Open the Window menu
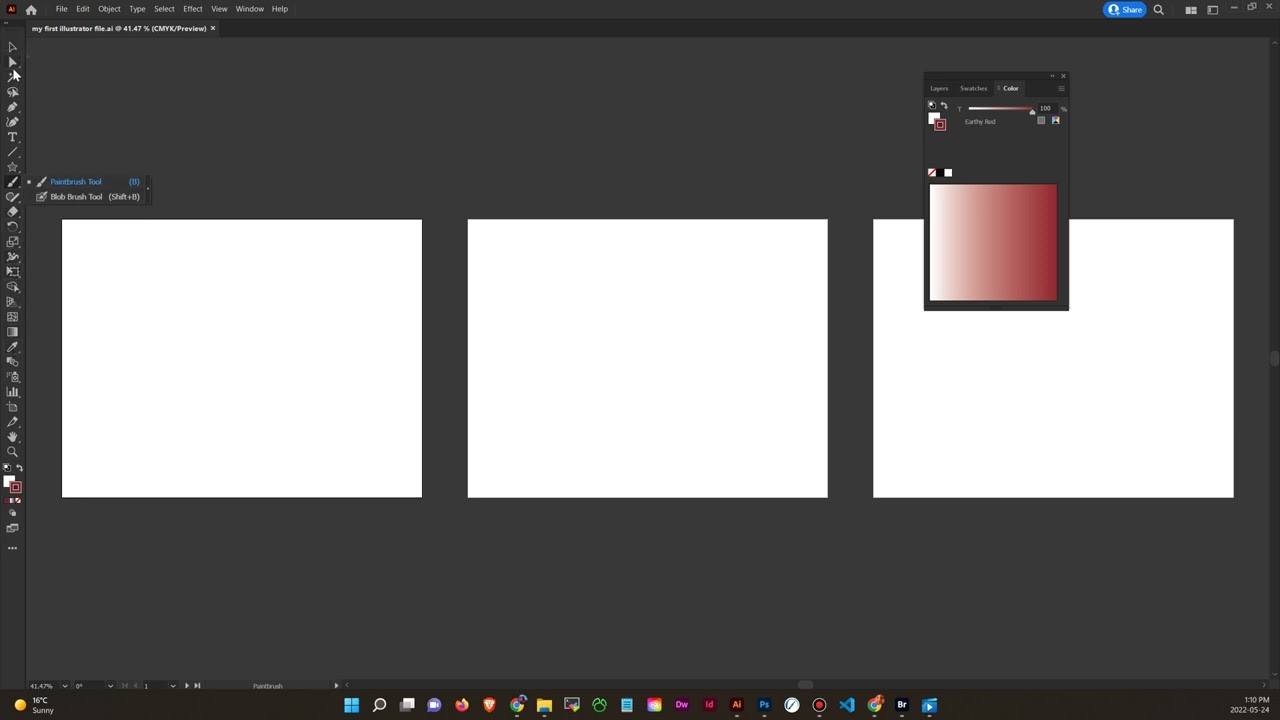This screenshot has height=720, width=1280. point(250,9)
